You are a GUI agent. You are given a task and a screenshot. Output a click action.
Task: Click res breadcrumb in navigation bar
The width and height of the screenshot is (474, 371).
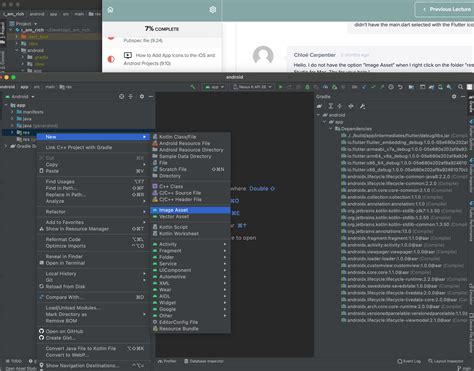pos(66,87)
